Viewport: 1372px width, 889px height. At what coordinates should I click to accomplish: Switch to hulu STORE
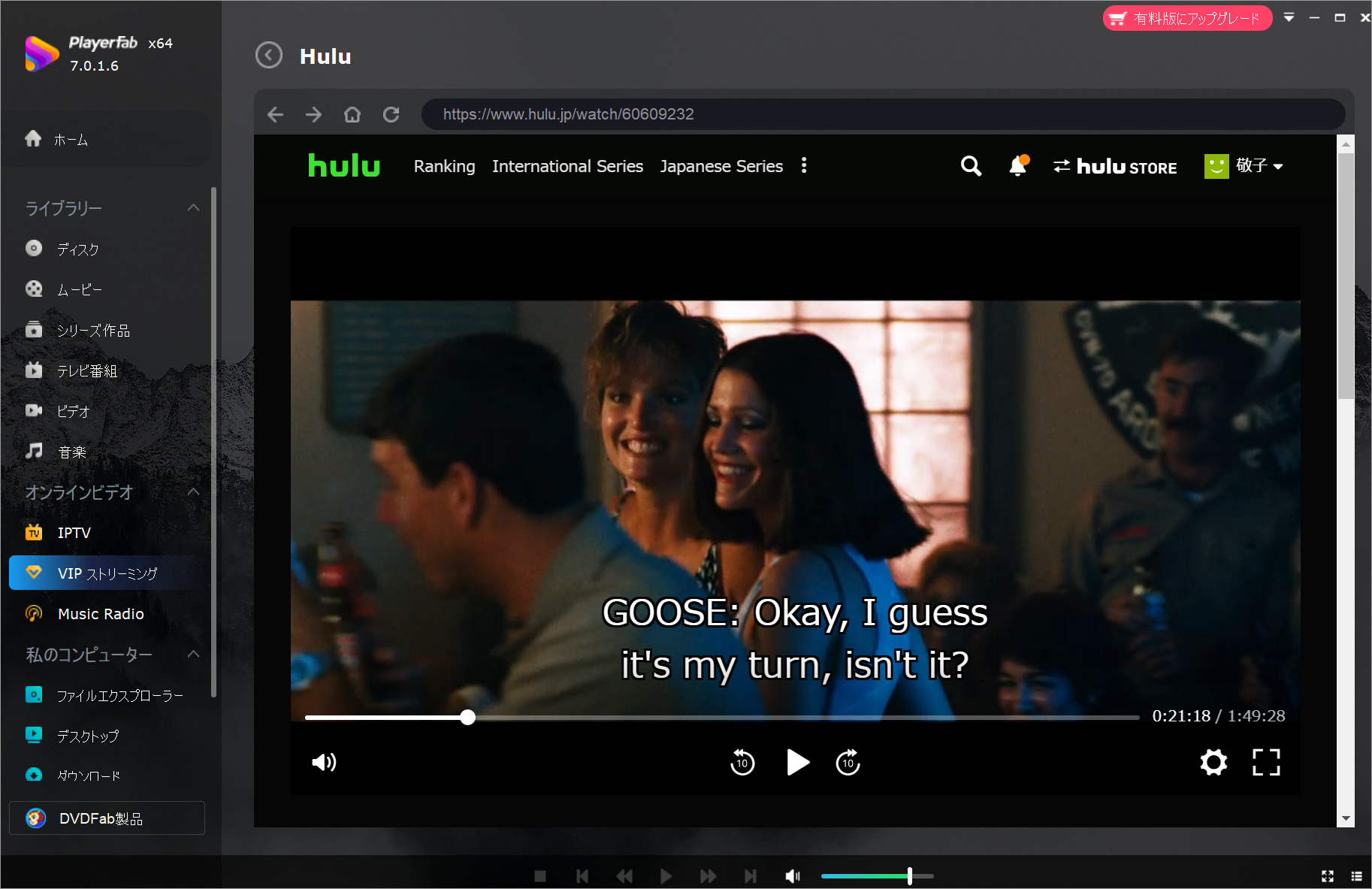[x=1115, y=166]
